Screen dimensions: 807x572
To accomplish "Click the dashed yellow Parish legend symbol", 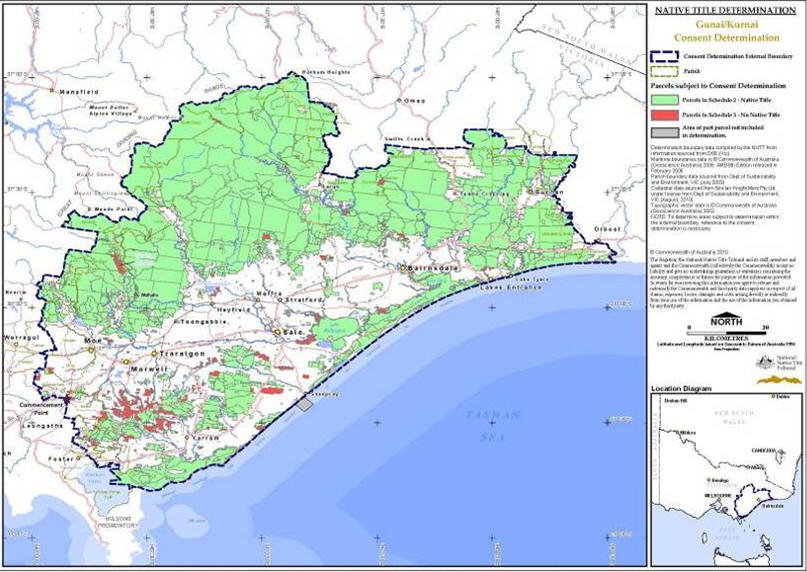I will coord(664,71).
